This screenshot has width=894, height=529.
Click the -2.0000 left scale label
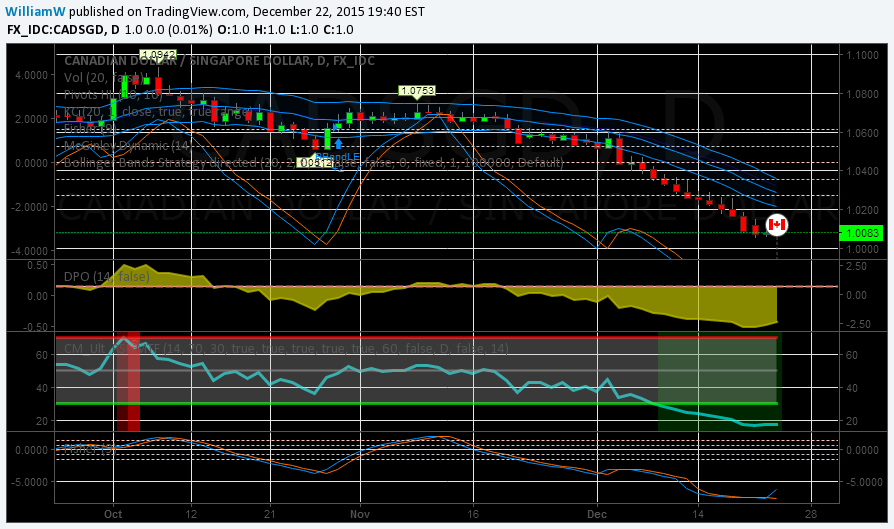[29, 207]
